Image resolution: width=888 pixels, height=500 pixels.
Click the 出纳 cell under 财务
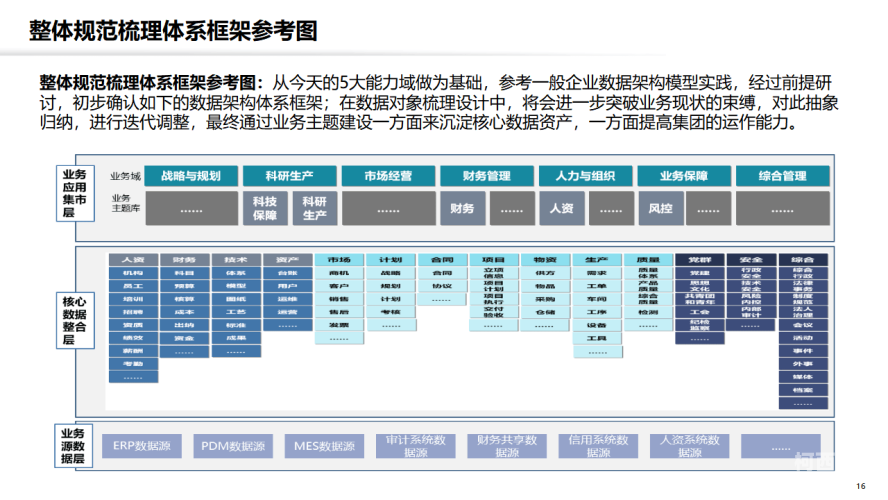(x=185, y=325)
